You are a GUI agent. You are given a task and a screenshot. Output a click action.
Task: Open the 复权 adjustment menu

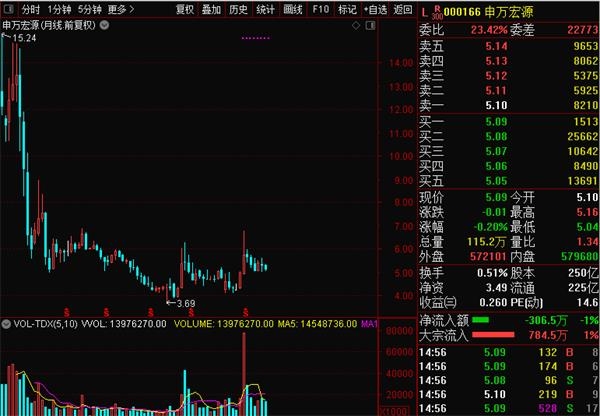coord(185,9)
